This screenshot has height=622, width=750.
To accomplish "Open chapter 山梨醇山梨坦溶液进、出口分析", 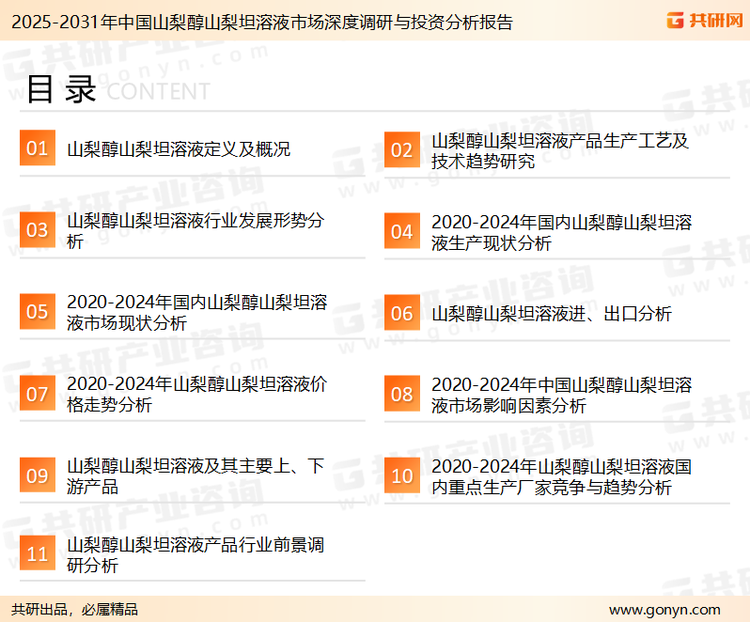I will point(551,314).
